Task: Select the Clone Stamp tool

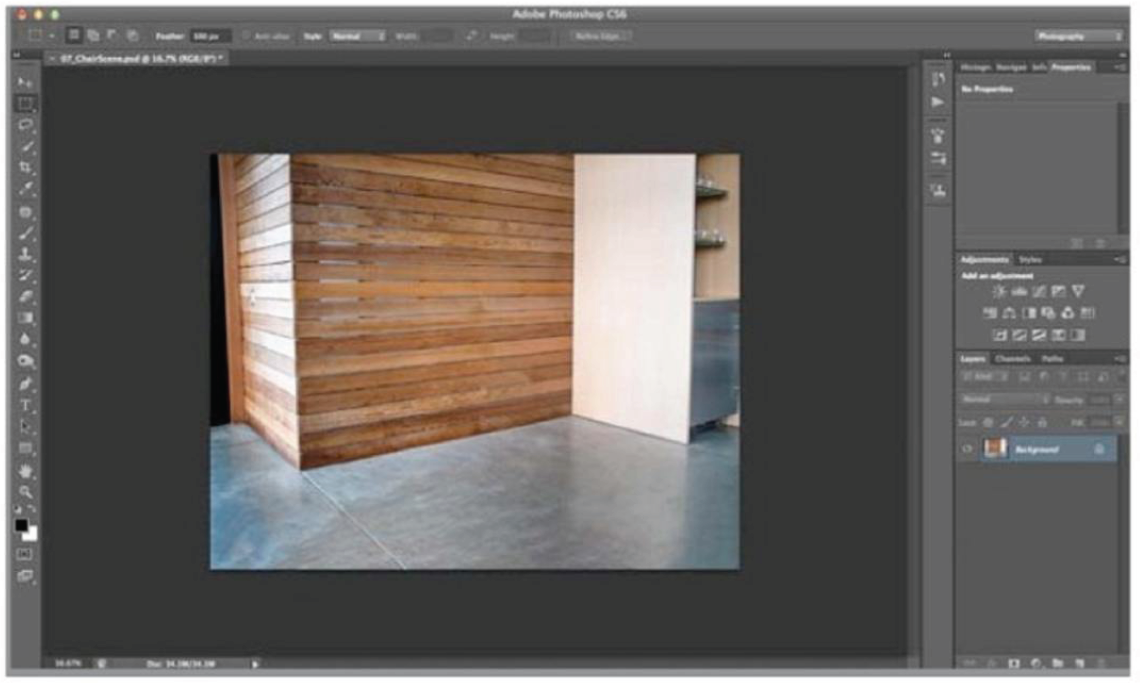Action: 25,255
